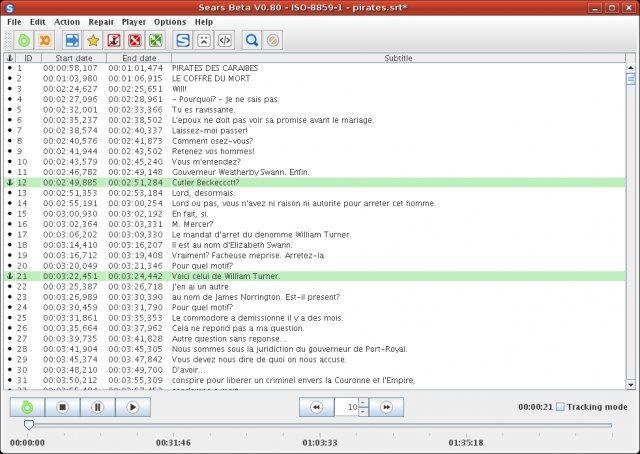The height and width of the screenshot is (454, 640).
Task: Click the fast-forward button
Action: coord(386,407)
